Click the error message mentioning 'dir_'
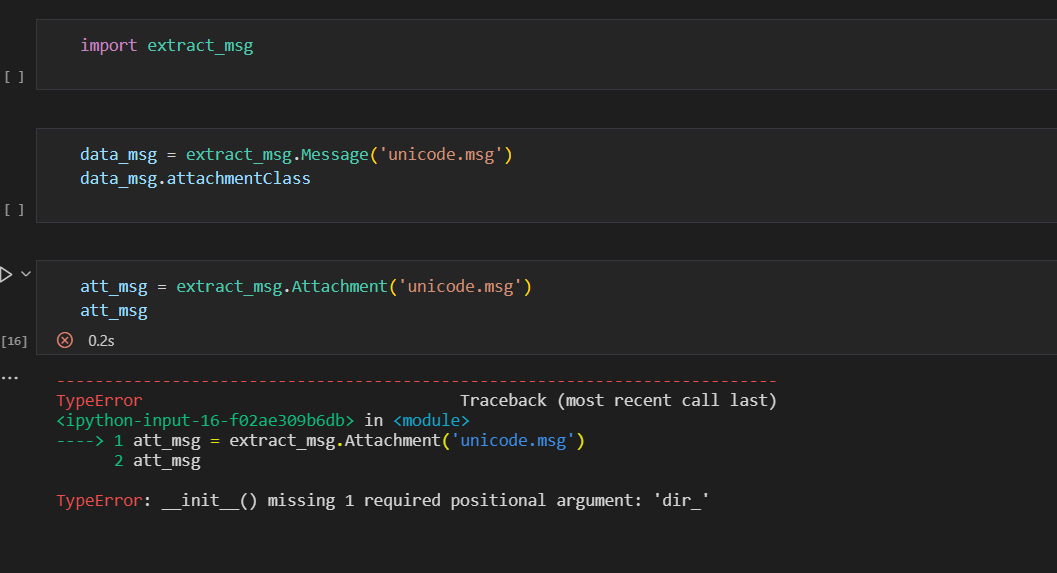Screen dimensions: 1057x573 click(x=383, y=501)
